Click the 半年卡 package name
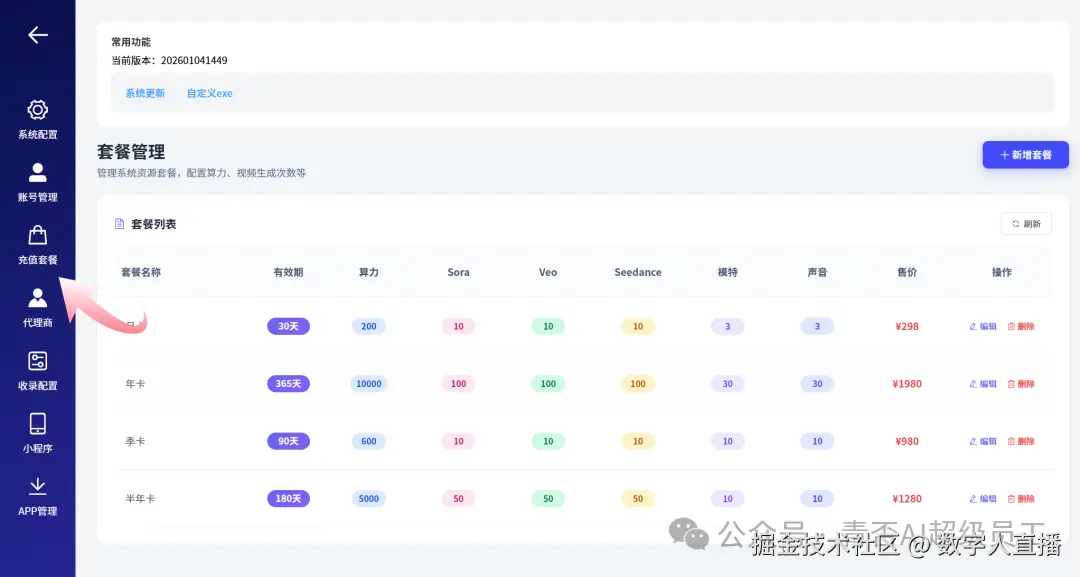 coord(140,499)
